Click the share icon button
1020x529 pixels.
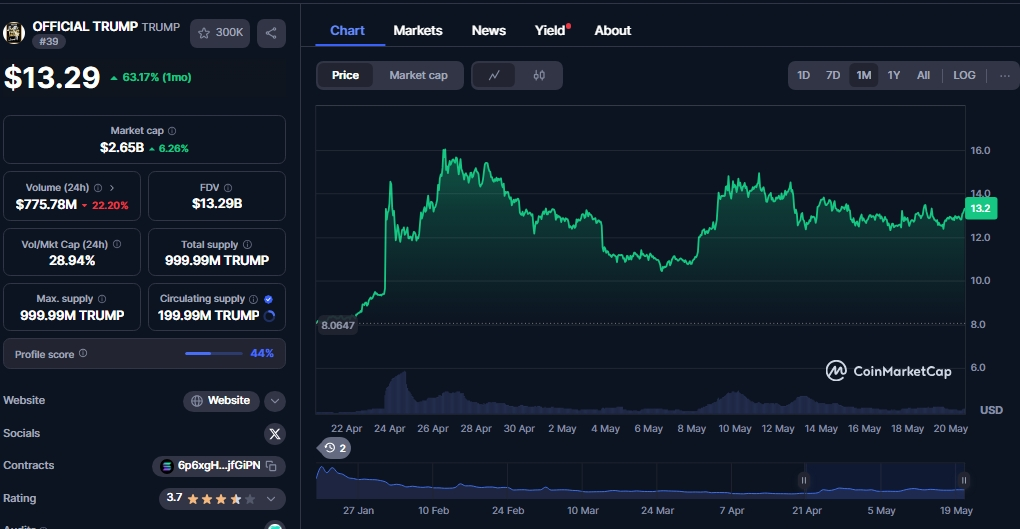pyautogui.click(x=271, y=33)
